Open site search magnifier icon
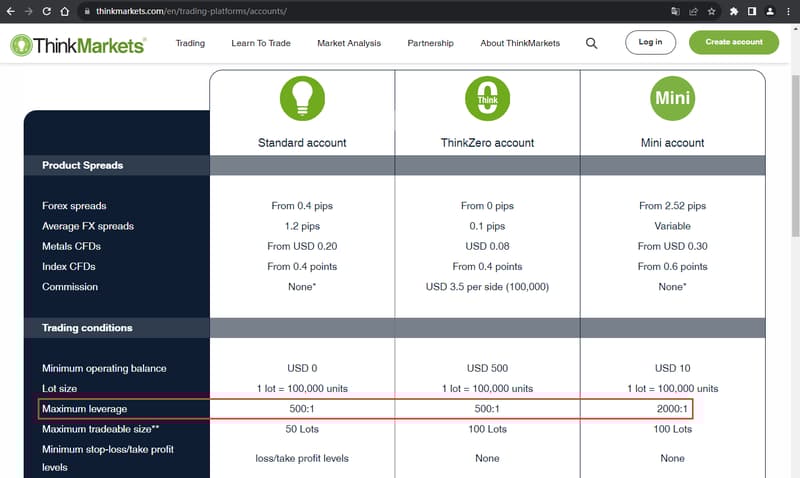This screenshot has width=800, height=478. [591, 43]
